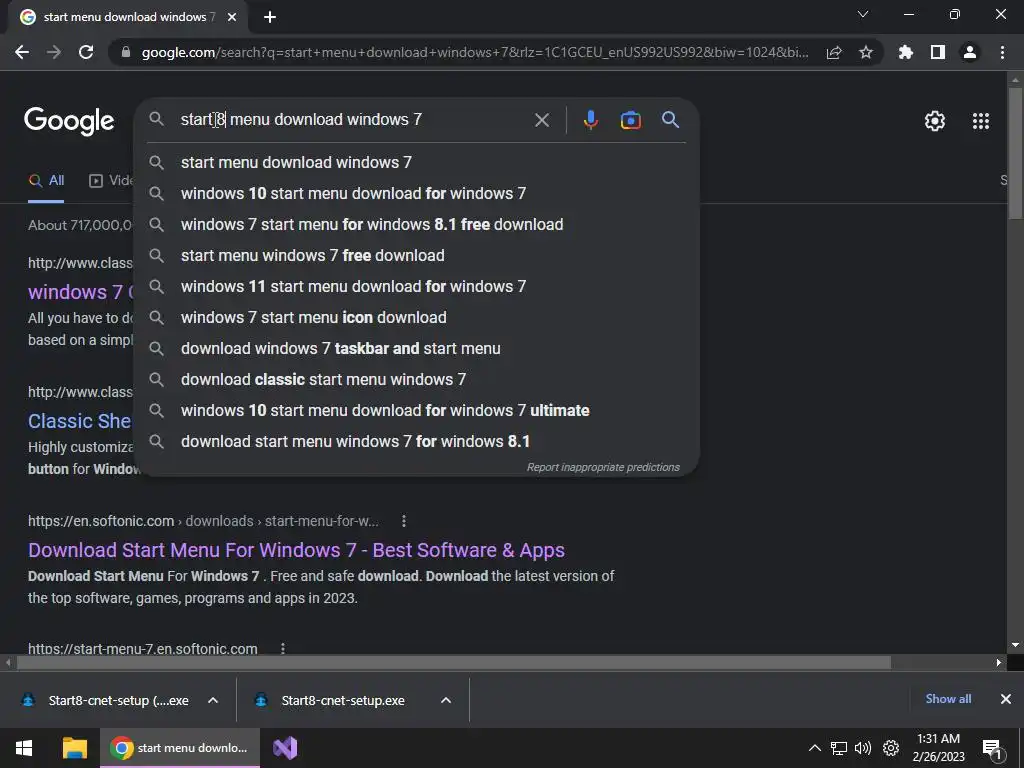The width and height of the screenshot is (1024, 768).
Task: Open the Chrome extensions puzzle icon
Action: click(x=905, y=52)
